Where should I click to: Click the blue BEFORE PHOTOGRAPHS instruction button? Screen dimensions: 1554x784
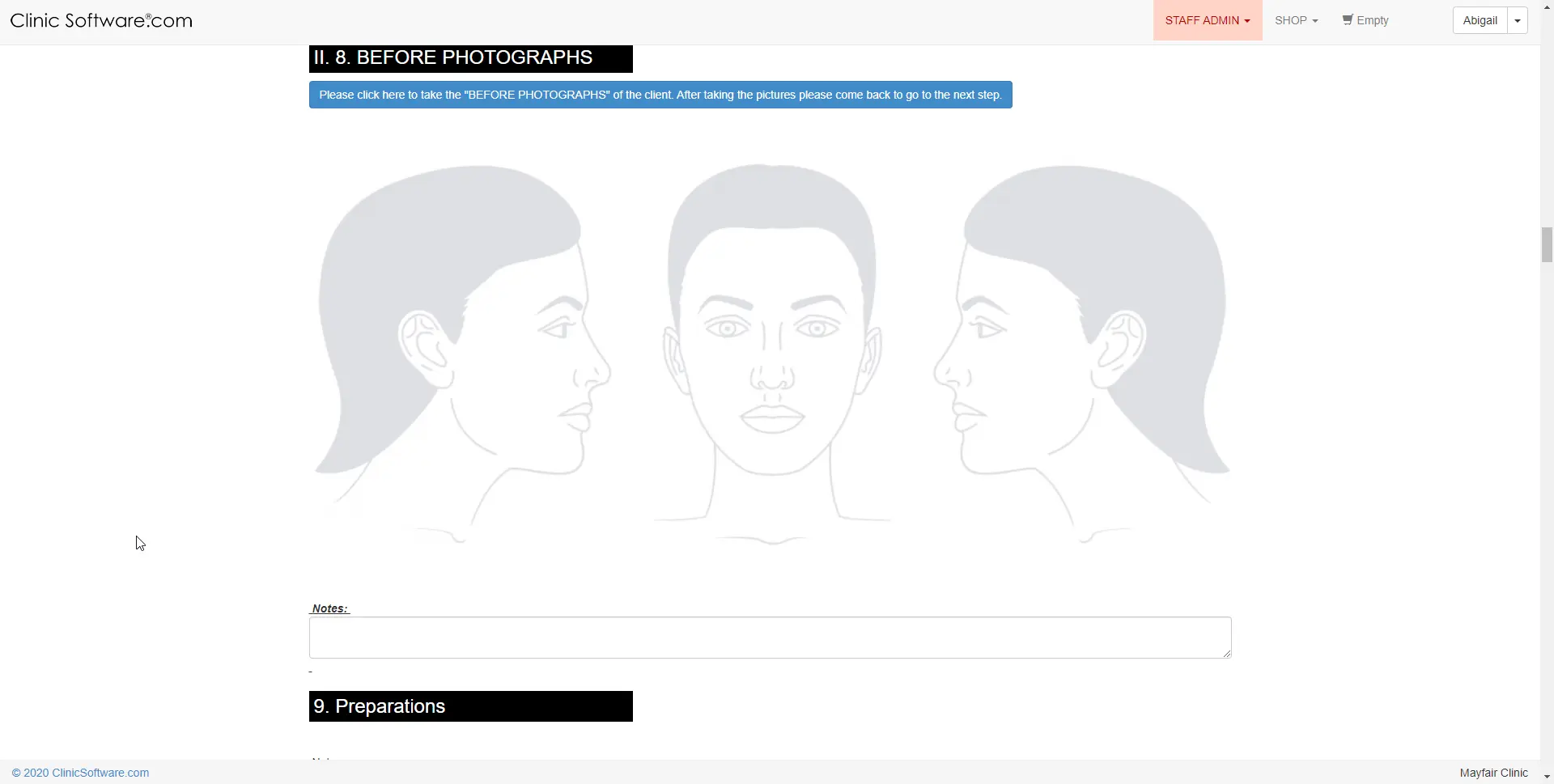tap(660, 95)
